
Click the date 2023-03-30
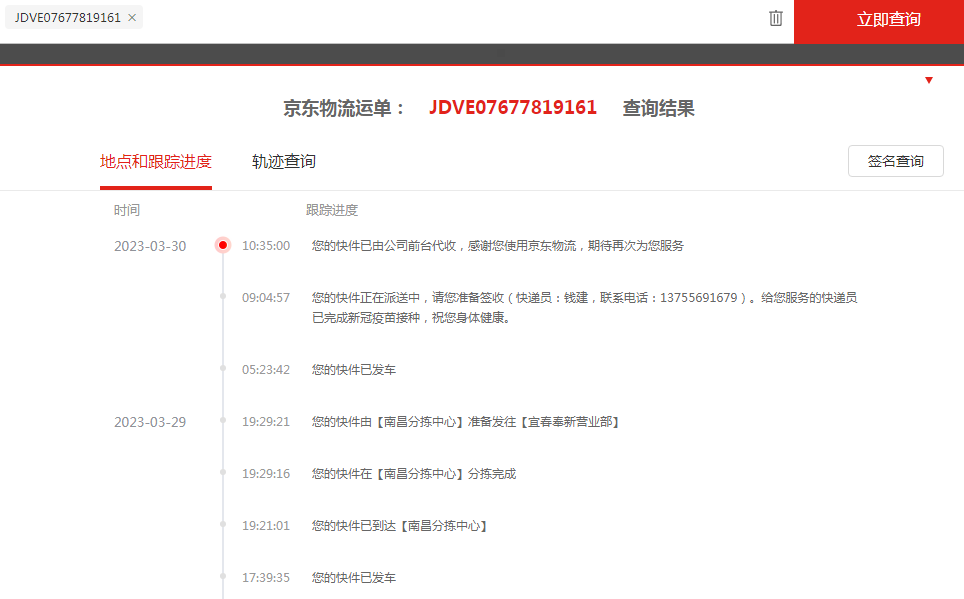[150, 246]
